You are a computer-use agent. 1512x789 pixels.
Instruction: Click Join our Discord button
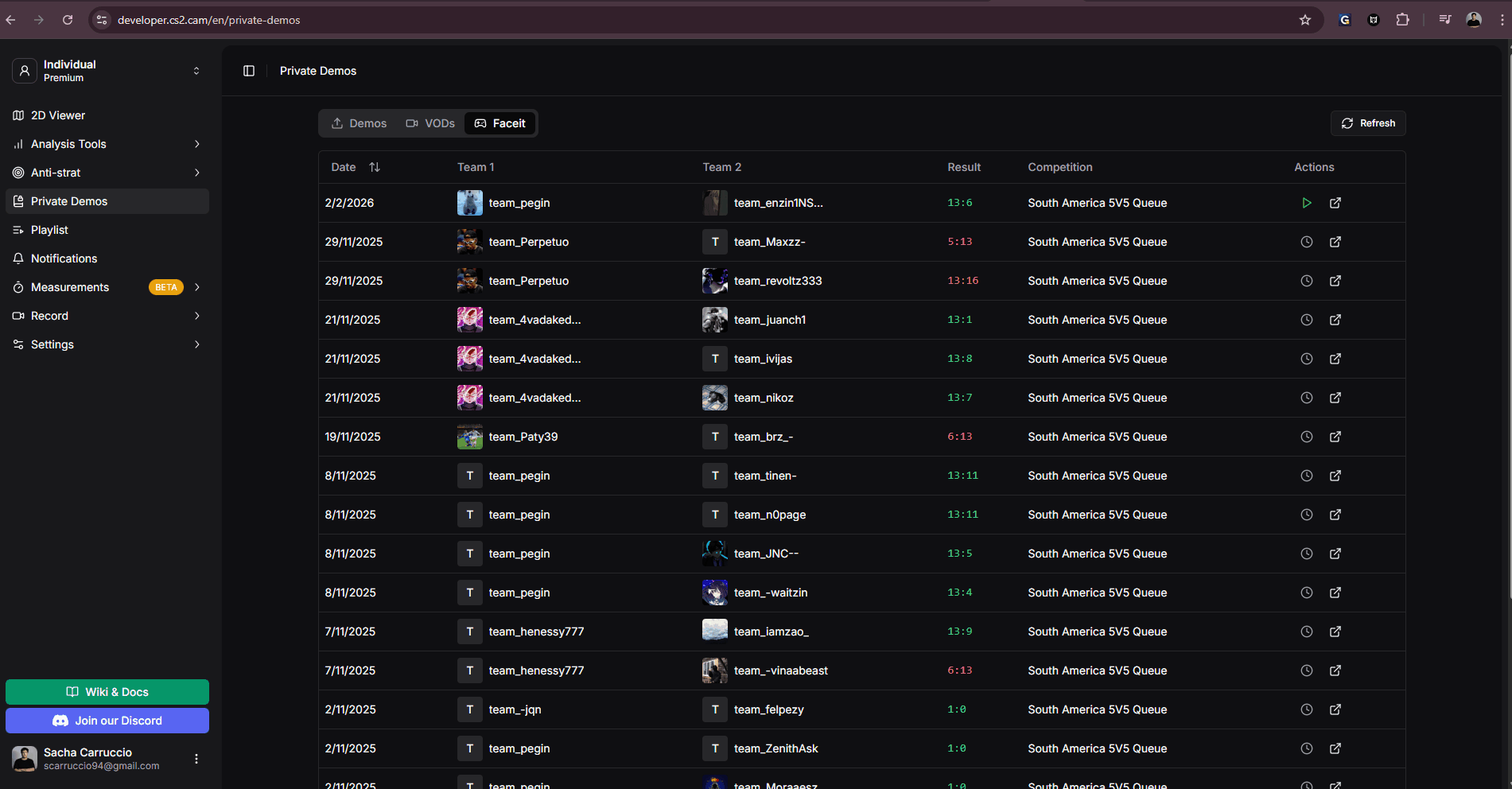[107, 721]
